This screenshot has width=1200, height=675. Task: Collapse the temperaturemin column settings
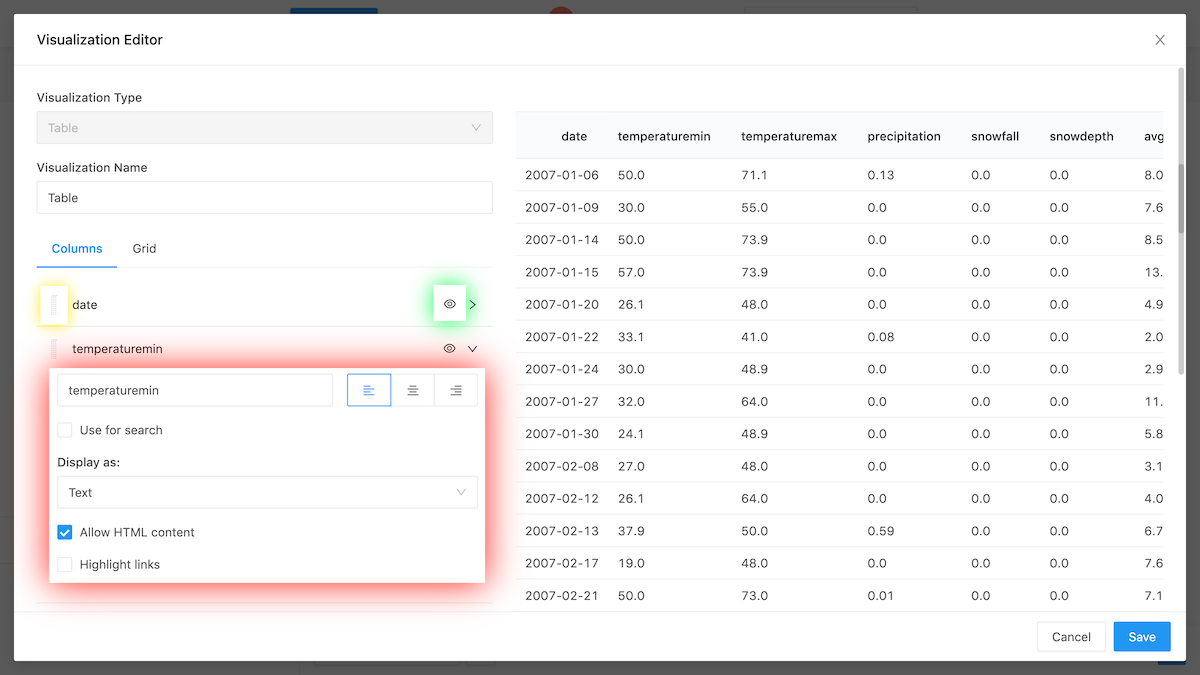pyautogui.click(x=473, y=349)
